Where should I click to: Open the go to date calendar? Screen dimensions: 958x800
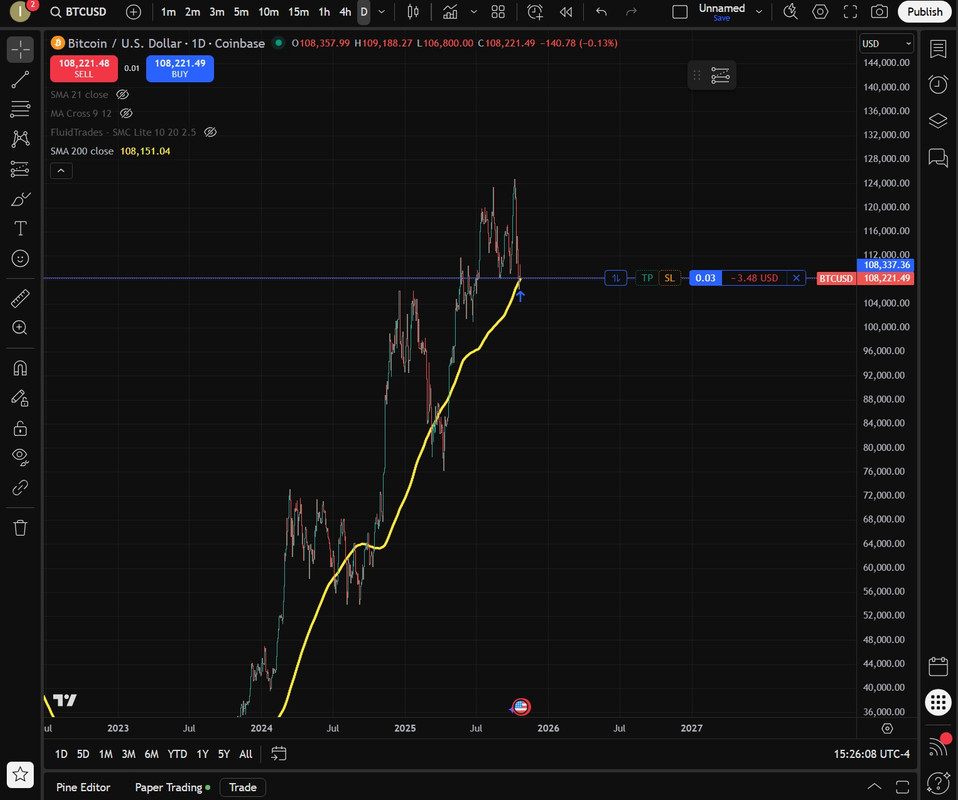pos(279,754)
